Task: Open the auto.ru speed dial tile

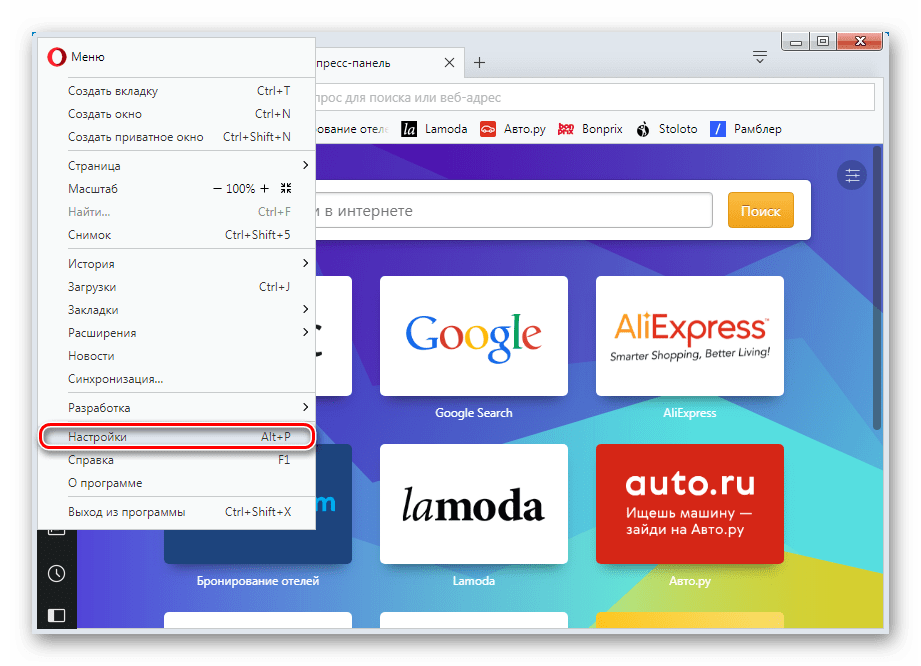Action: (x=690, y=504)
